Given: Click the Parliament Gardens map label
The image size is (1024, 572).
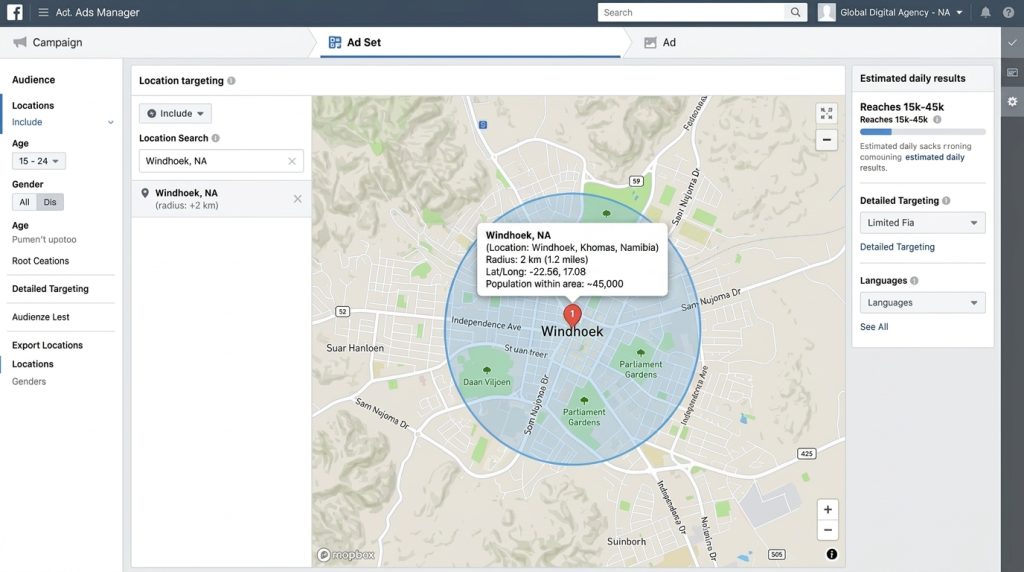Looking at the screenshot, I should [640, 369].
